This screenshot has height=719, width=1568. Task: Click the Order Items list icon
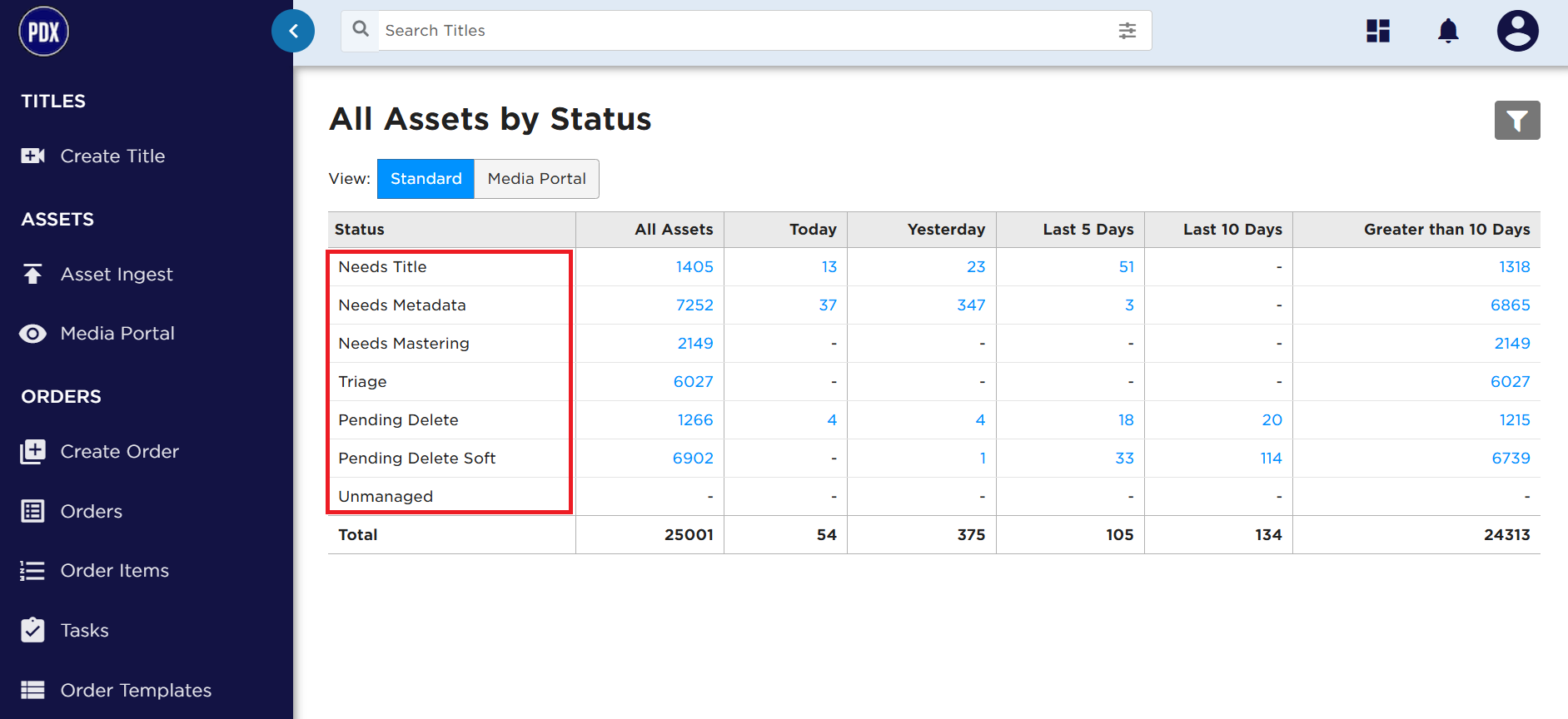[x=32, y=571]
